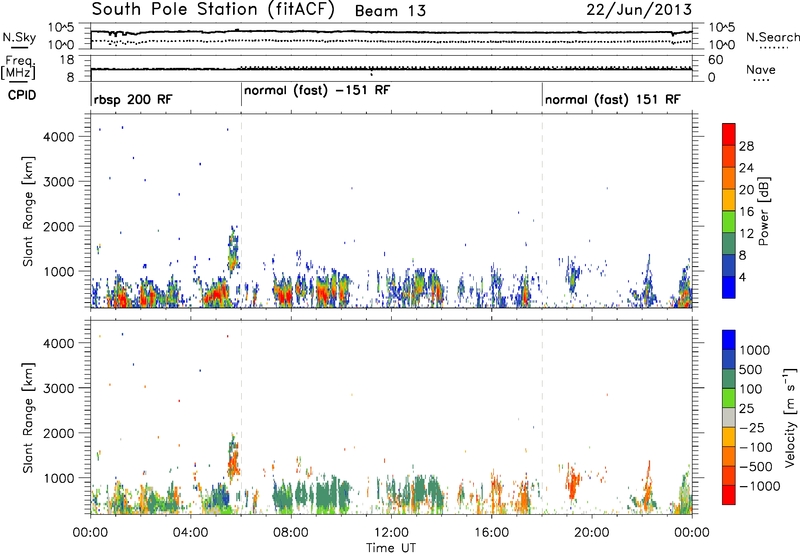800x554 pixels.
Task: Click the "Power [dB]" color bar label
Action: (763, 211)
